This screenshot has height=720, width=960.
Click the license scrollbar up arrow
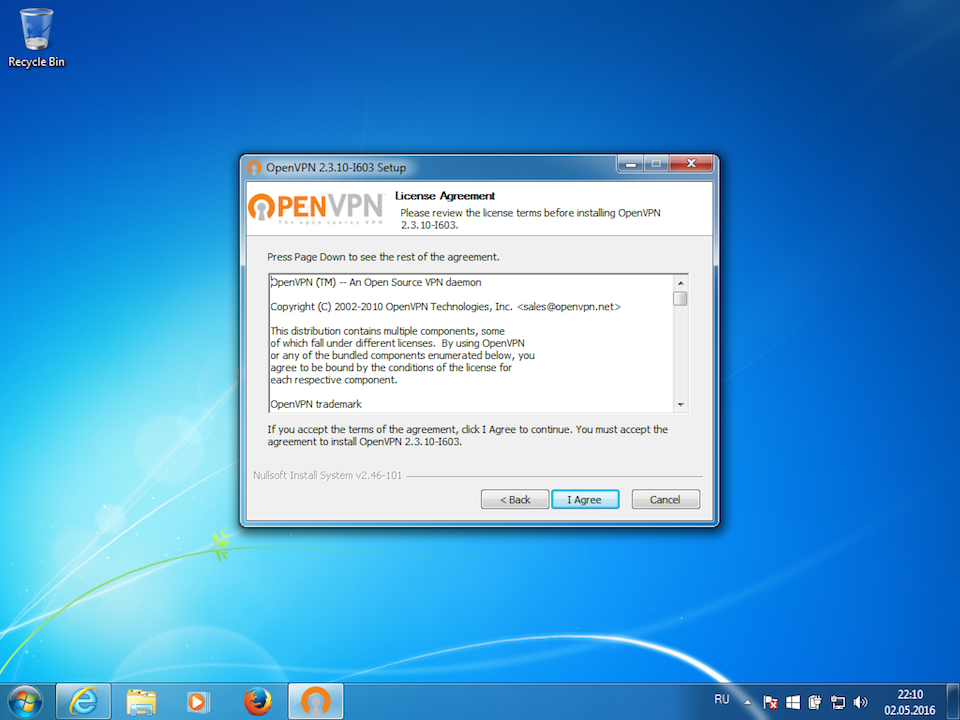(680, 282)
